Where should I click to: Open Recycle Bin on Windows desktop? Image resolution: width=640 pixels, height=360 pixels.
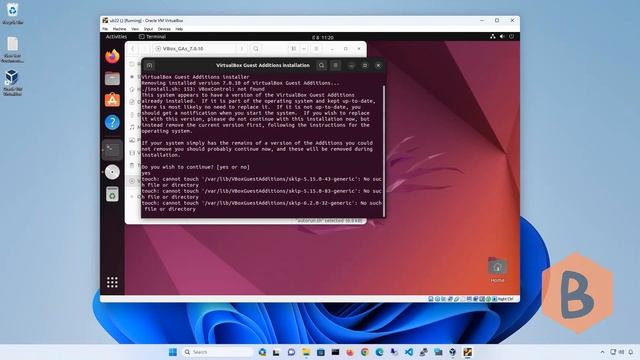tap(12, 13)
